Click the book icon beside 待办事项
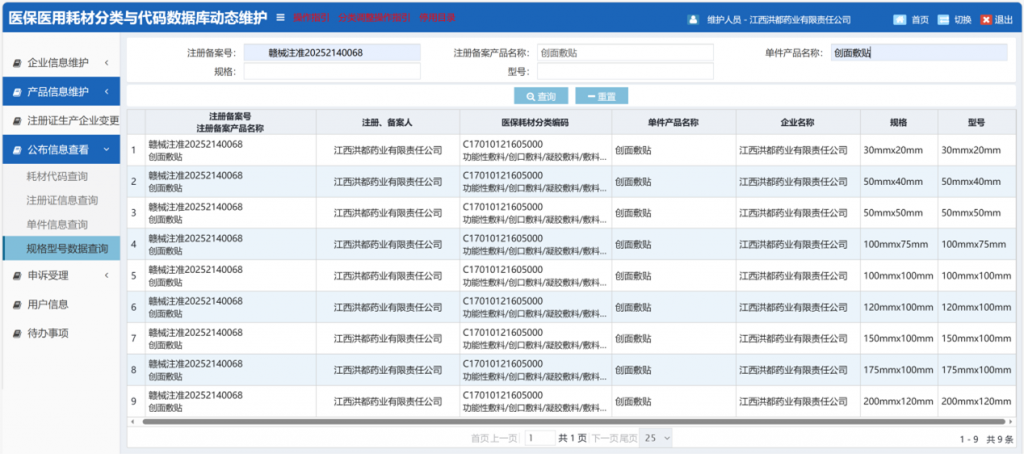1024x454 pixels. pos(17,333)
